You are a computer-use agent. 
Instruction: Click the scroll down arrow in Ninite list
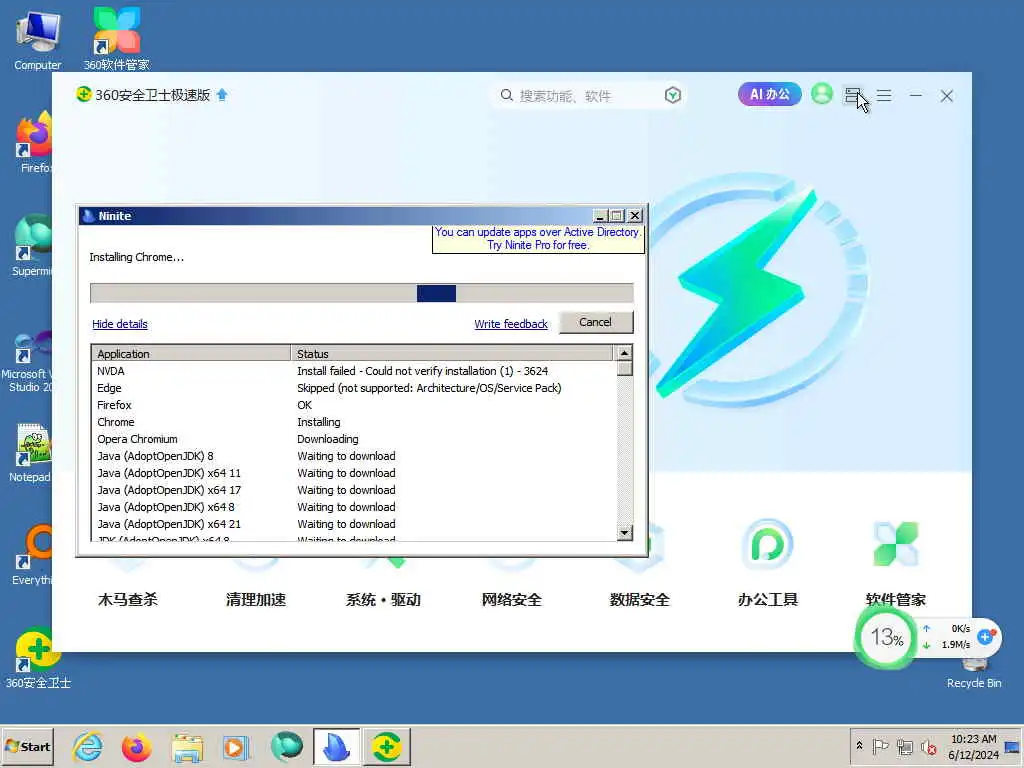tap(624, 533)
